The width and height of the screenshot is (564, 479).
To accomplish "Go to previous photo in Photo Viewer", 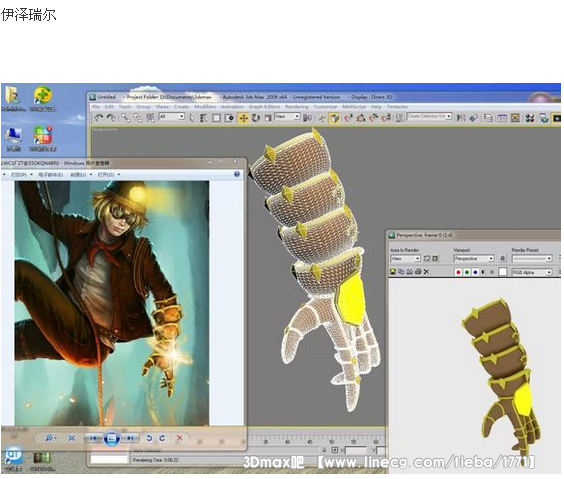I will click(93, 438).
